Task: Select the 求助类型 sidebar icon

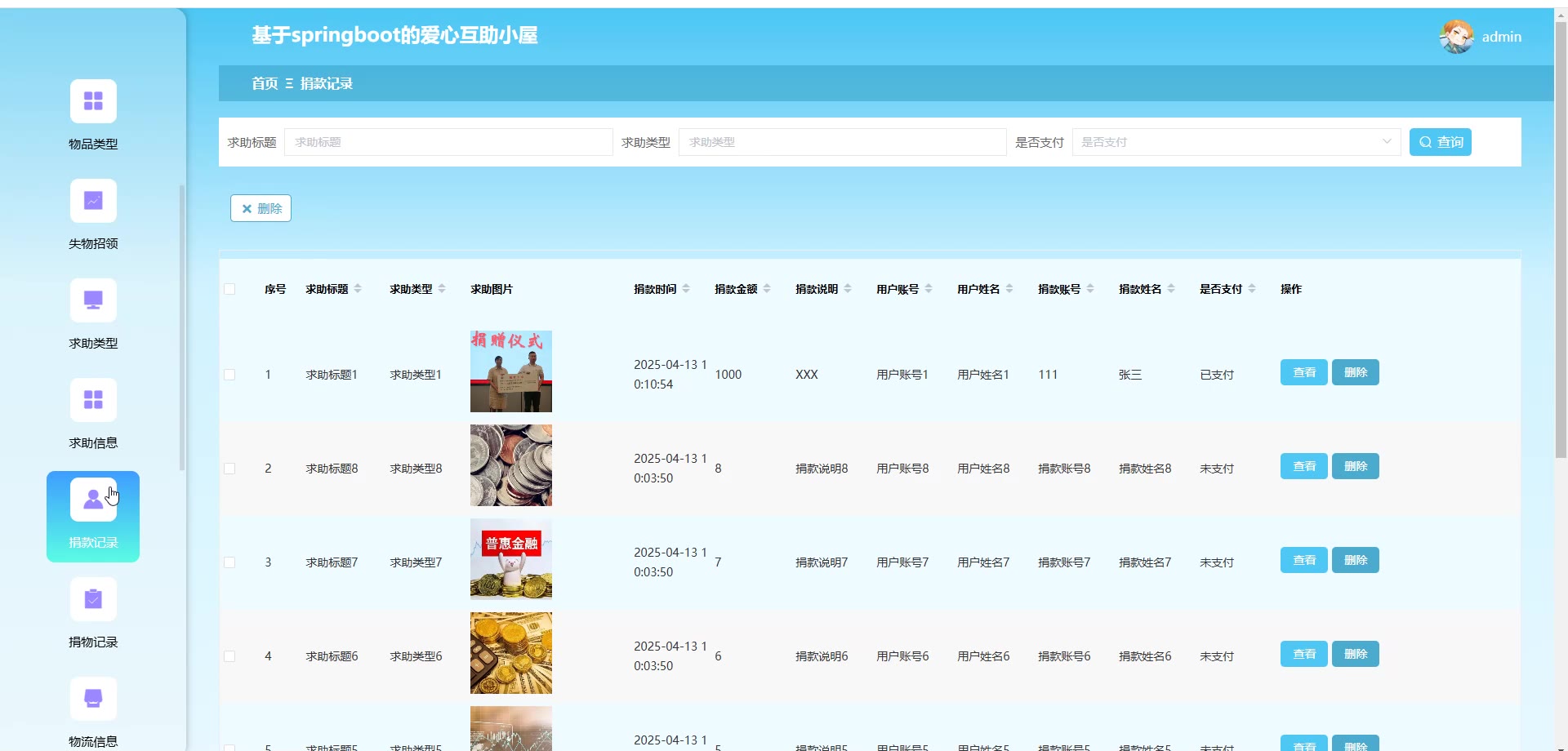Action: [93, 300]
